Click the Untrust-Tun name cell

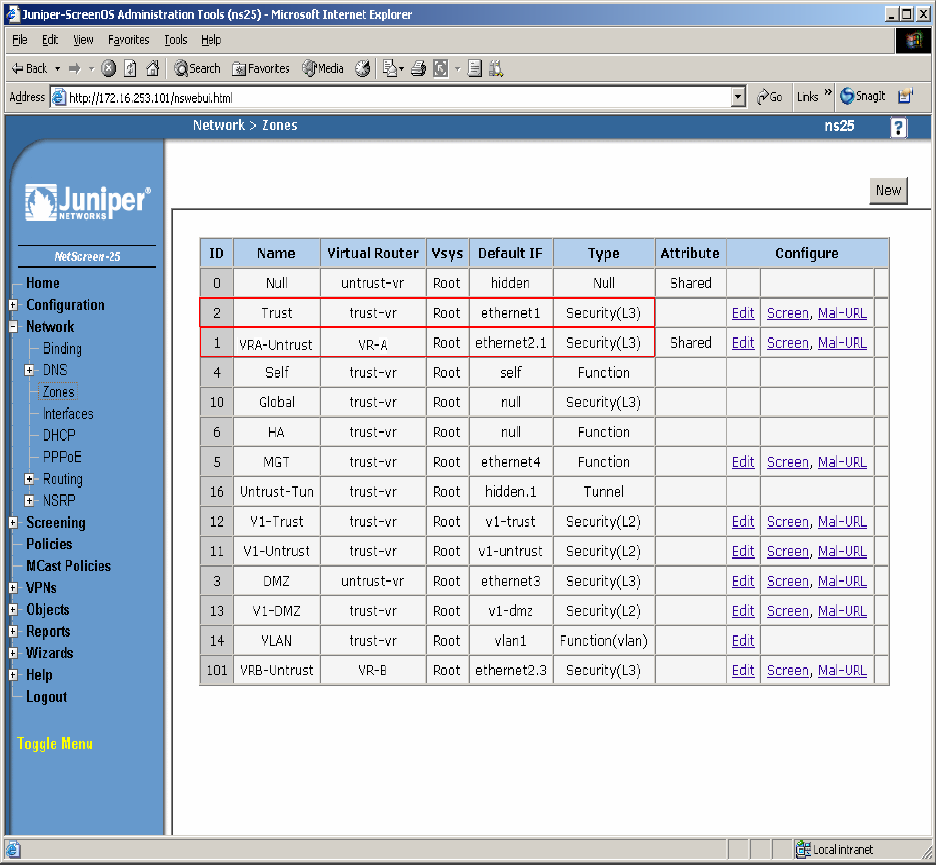point(276,492)
